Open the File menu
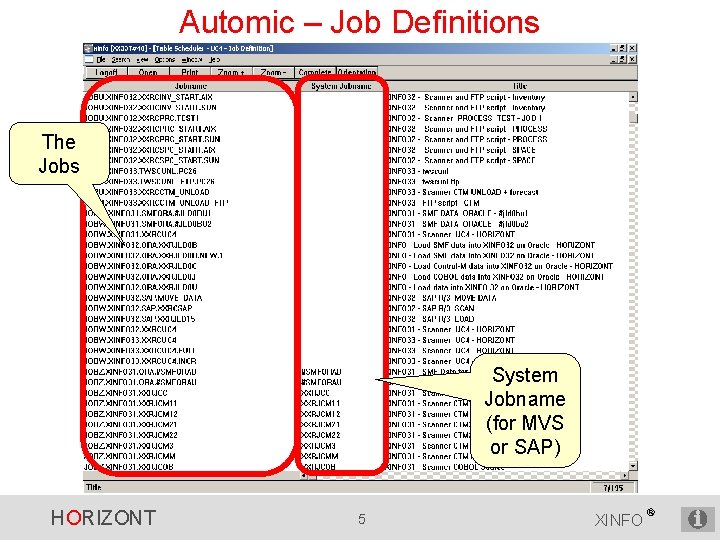 [x=101, y=60]
